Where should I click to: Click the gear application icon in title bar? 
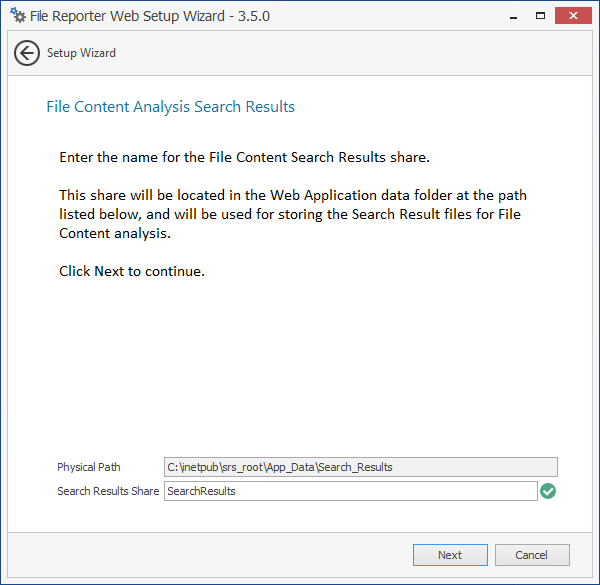(x=17, y=16)
